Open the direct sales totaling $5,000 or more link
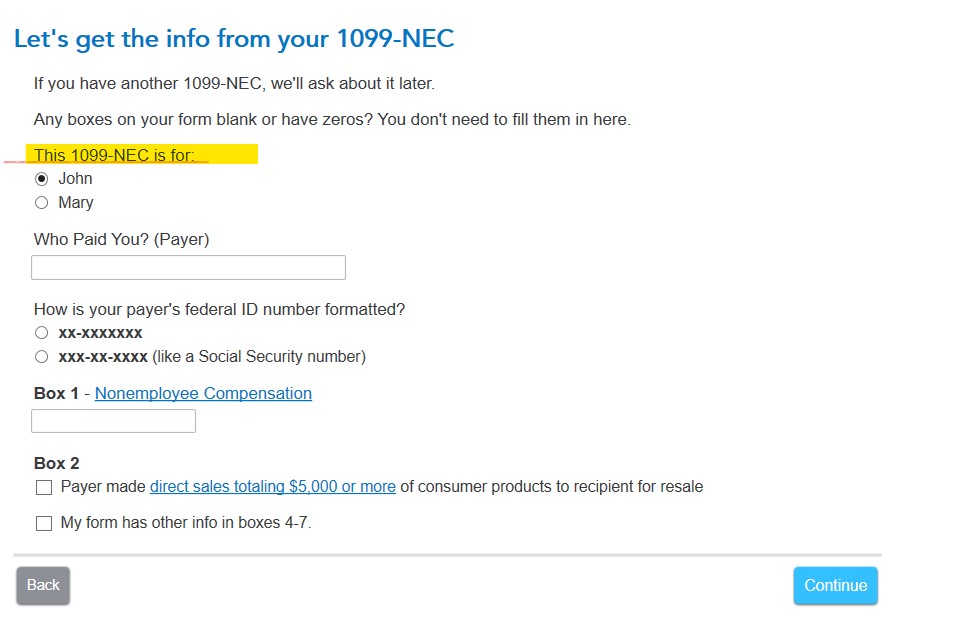The height and width of the screenshot is (632, 953). [x=272, y=487]
